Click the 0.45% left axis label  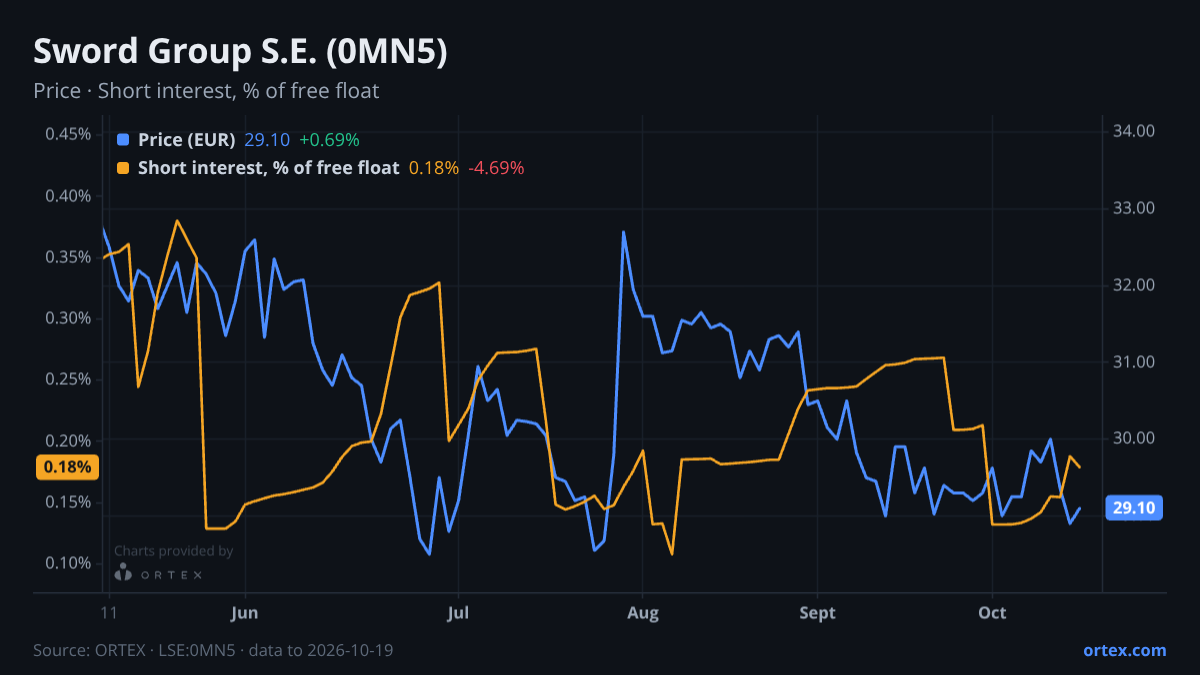pyautogui.click(x=68, y=134)
